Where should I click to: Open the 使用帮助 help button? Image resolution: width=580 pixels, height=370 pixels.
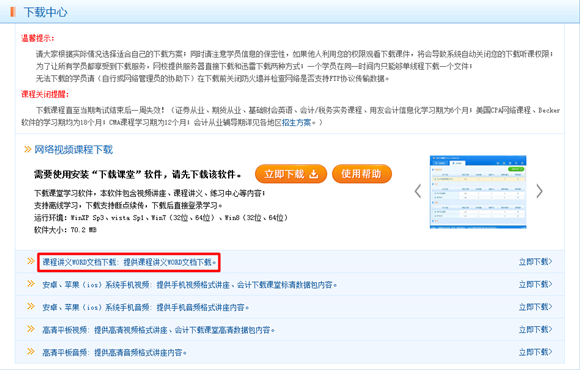pyautogui.click(x=361, y=174)
